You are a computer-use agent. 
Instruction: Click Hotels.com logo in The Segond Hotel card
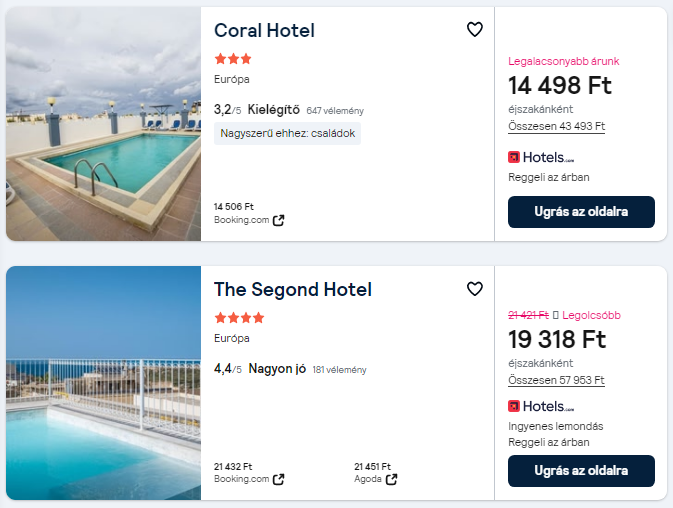[541, 406]
